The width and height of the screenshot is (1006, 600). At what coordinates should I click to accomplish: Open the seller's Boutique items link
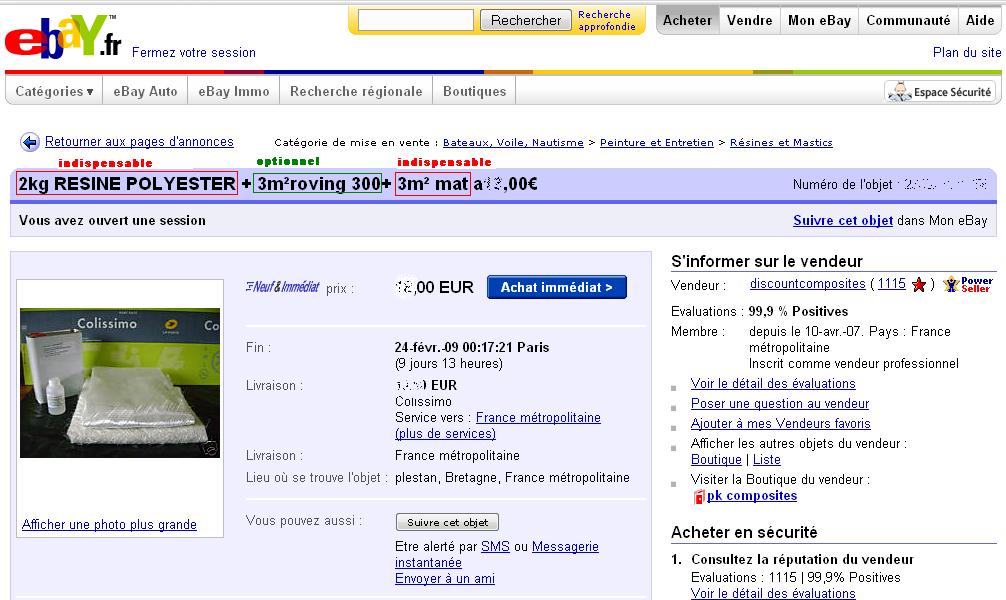716,459
